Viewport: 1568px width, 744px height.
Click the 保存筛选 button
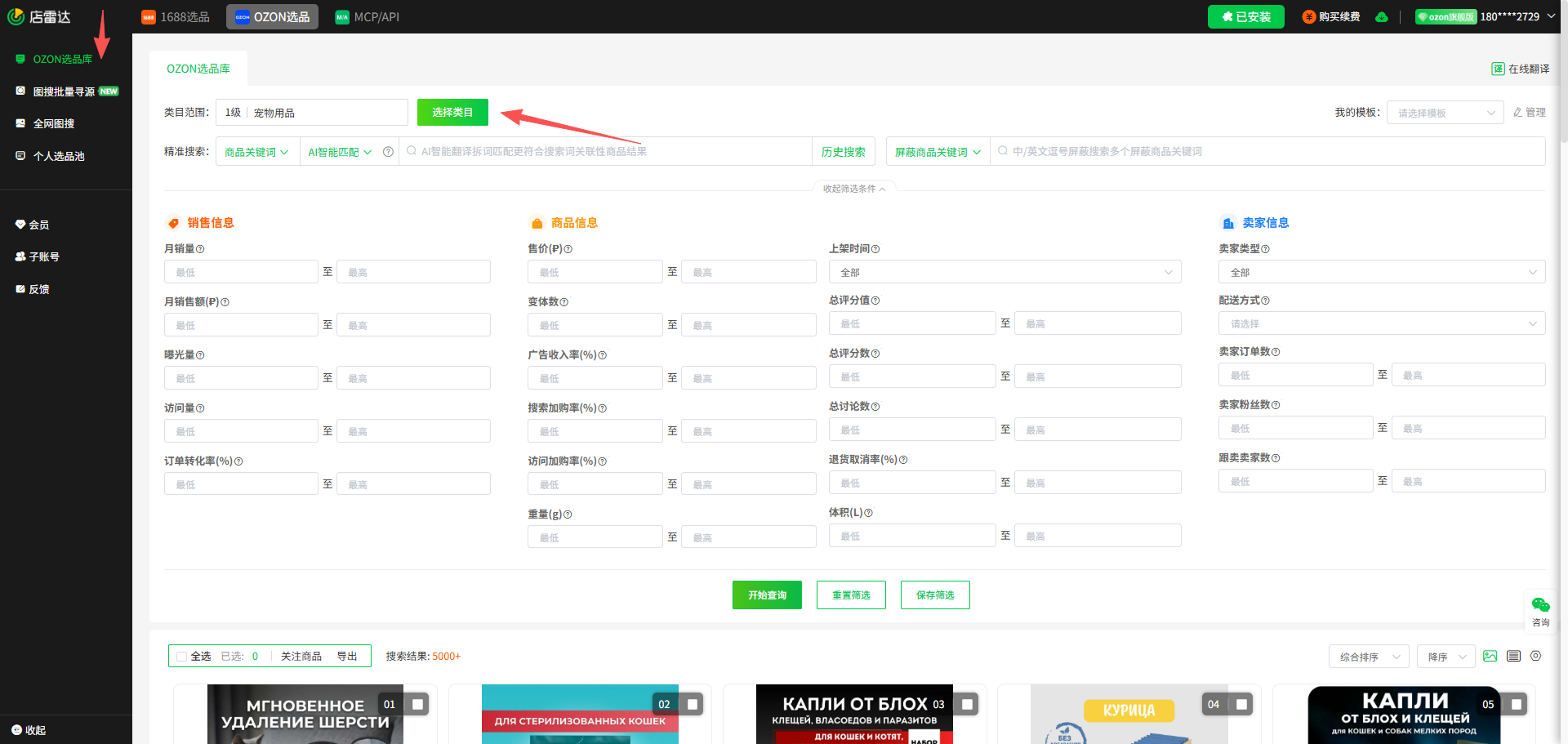point(935,595)
